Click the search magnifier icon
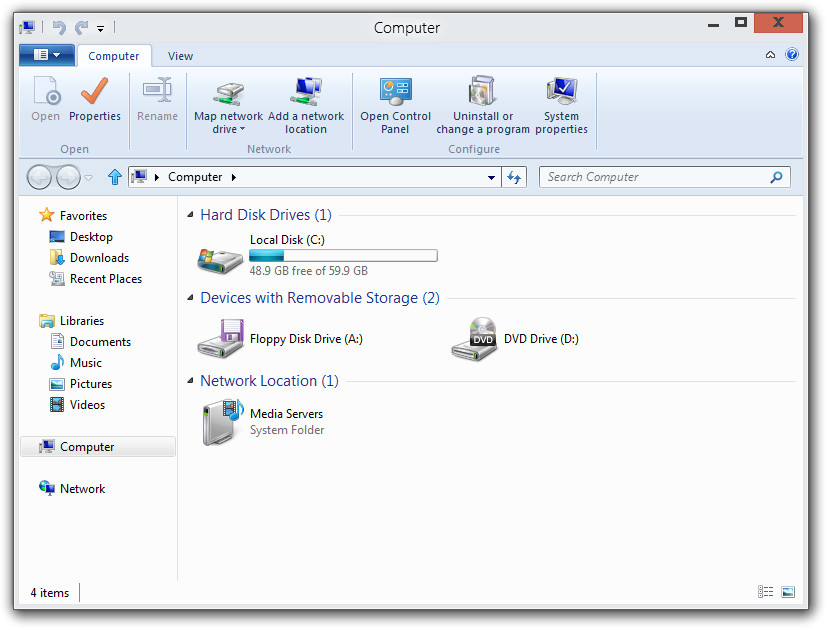 pyautogui.click(x=776, y=177)
